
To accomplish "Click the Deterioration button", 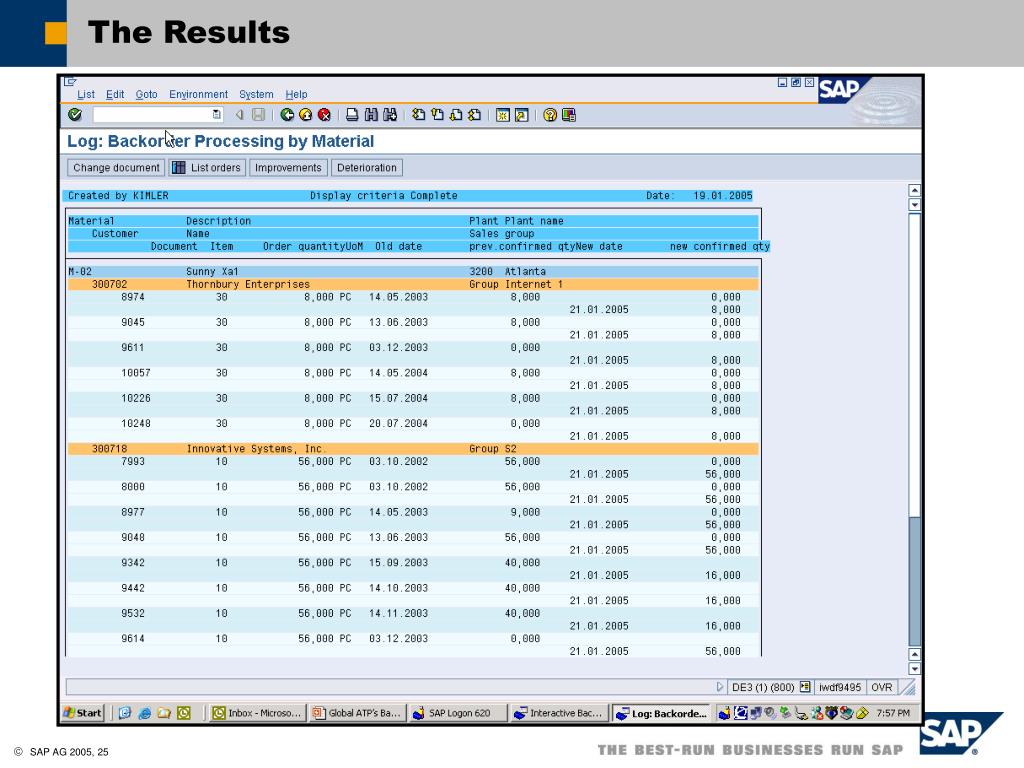I will click(366, 168).
